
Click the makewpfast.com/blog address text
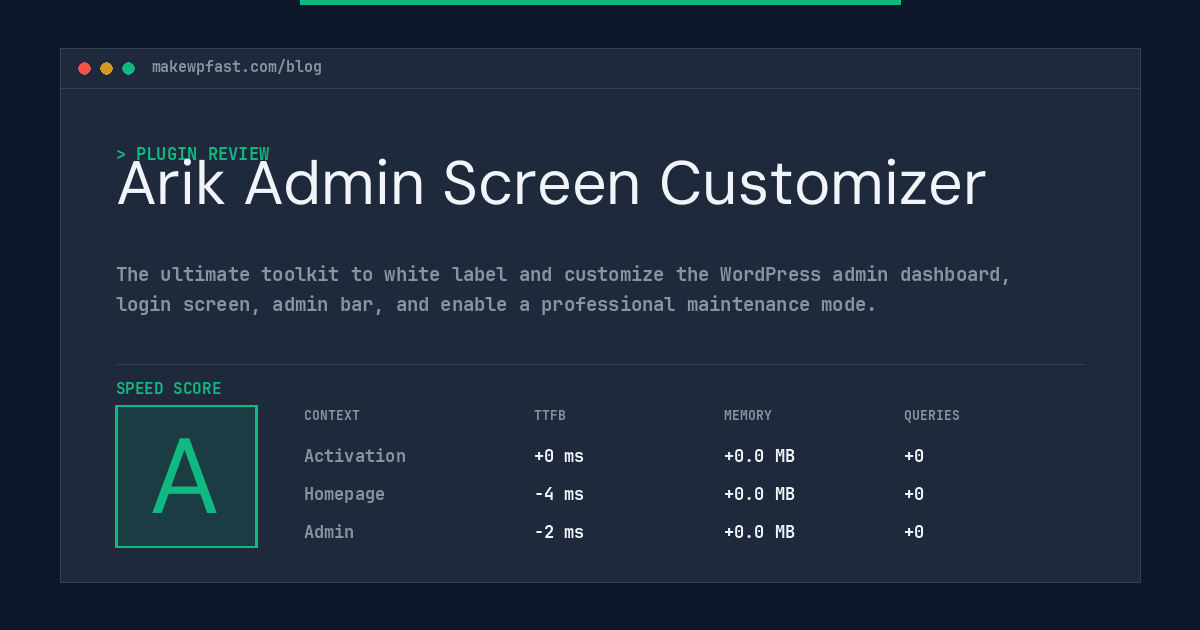tap(237, 67)
